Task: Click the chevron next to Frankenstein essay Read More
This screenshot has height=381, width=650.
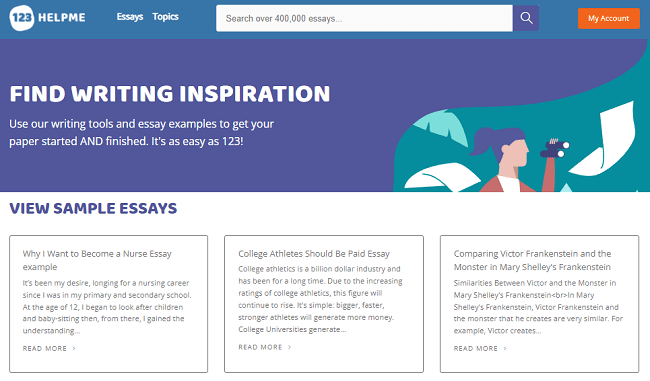Action: pyautogui.click(x=505, y=349)
